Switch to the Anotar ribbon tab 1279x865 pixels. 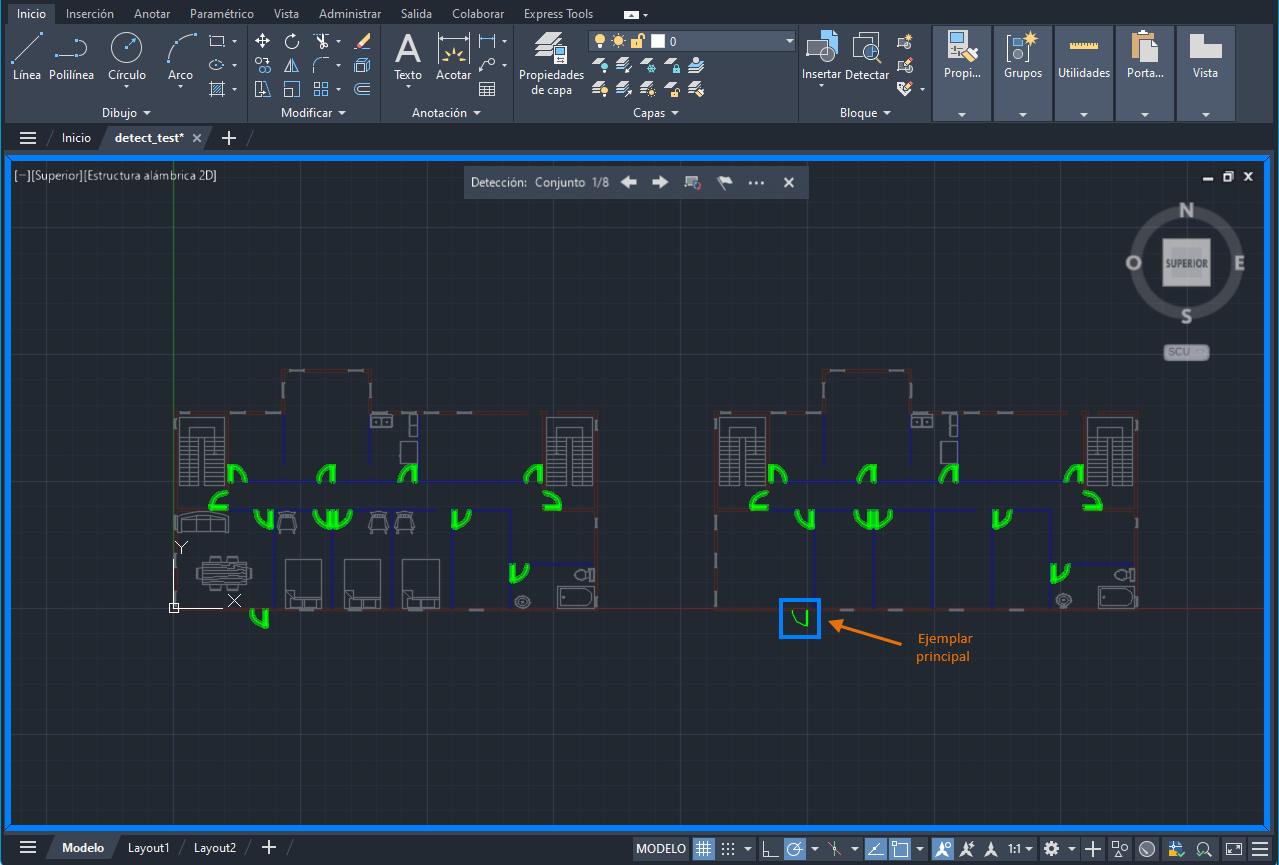(152, 14)
